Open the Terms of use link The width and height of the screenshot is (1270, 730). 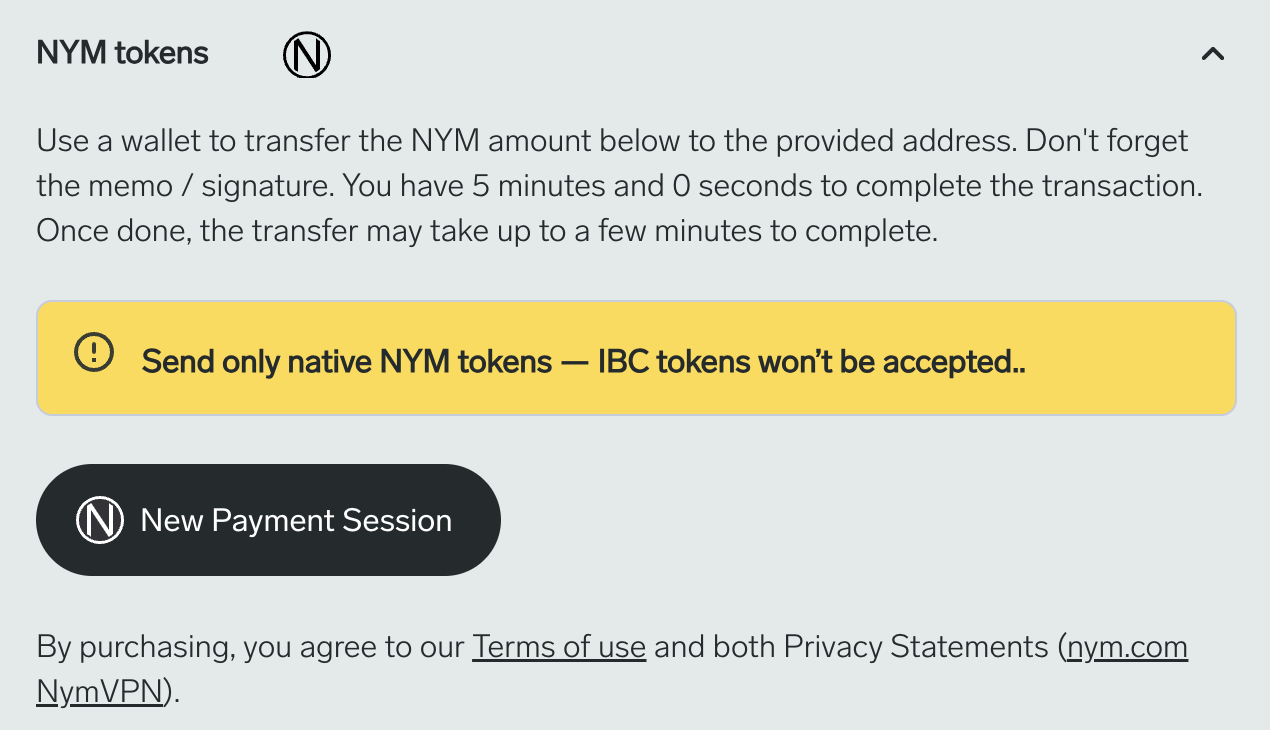[x=559, y=647]
